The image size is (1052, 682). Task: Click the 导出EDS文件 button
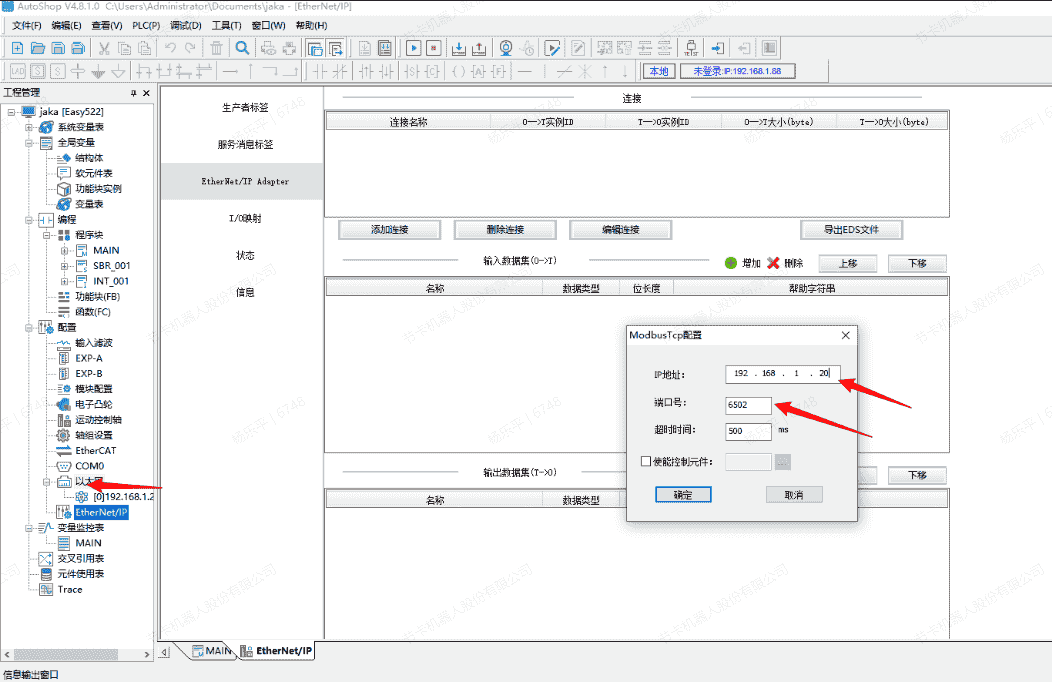pos(851,230)
